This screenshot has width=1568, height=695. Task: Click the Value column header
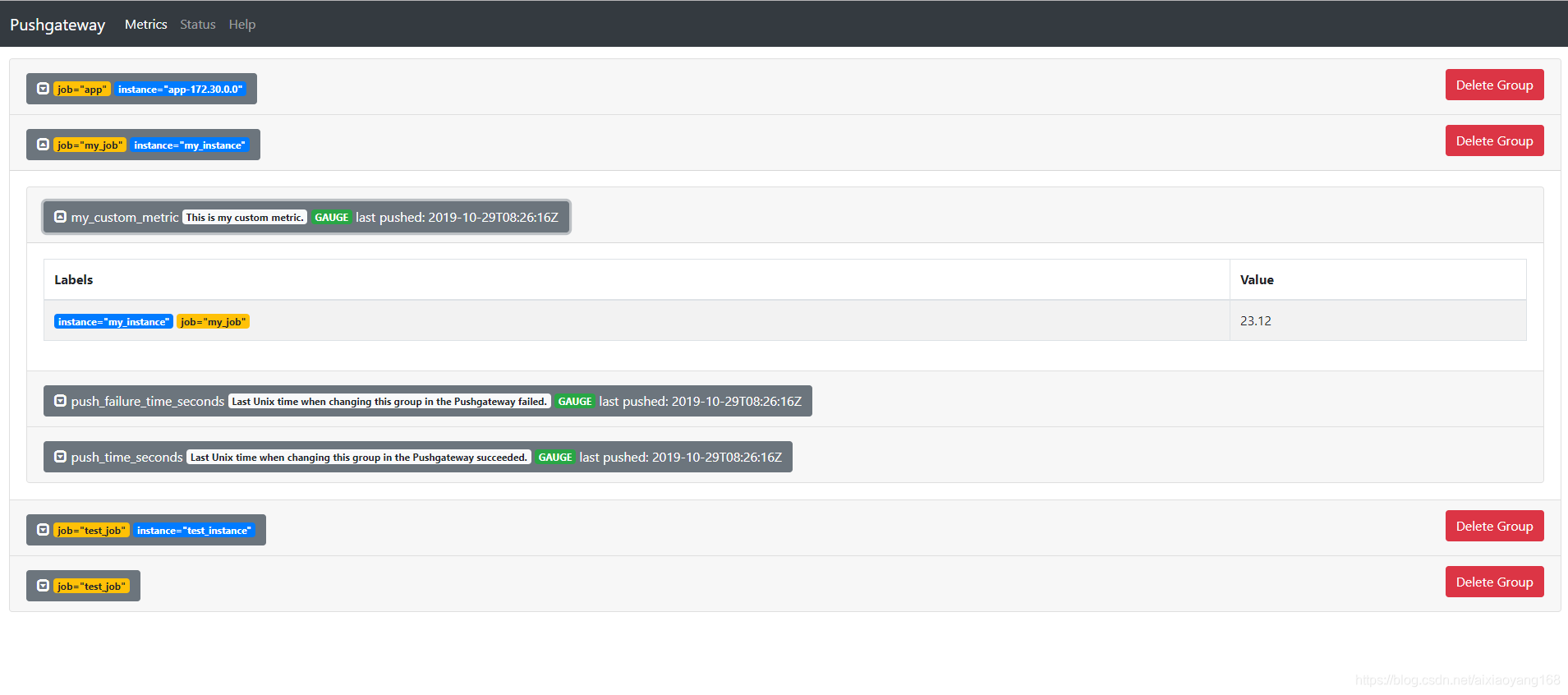1377,280
